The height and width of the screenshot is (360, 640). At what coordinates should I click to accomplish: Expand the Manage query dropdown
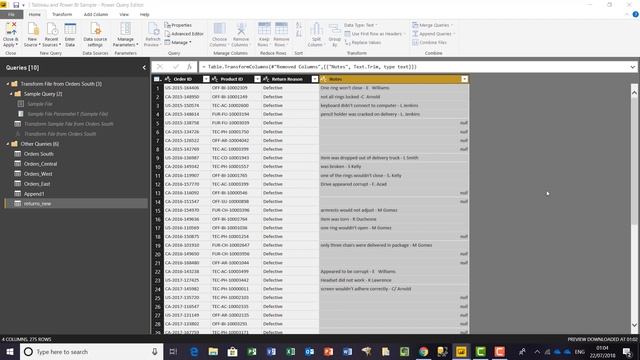pos(178,42)
